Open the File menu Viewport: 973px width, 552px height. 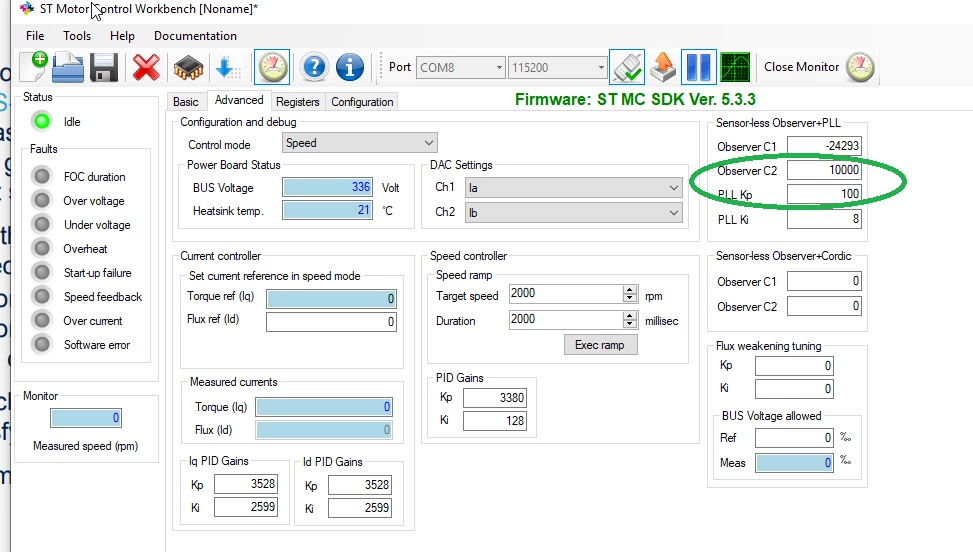(x=35, y=35)
